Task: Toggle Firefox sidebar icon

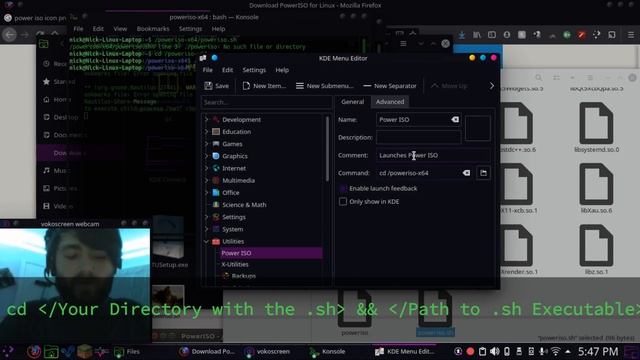Action: click(x=492, y=35)
